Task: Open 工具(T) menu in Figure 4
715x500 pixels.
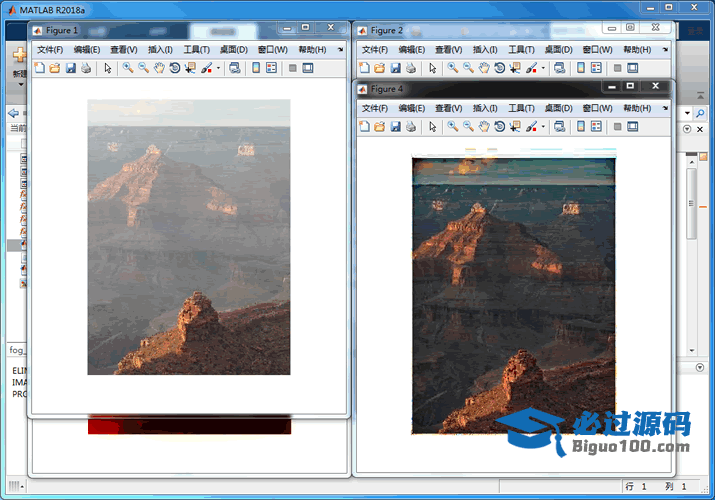Action: pos(521,108)
